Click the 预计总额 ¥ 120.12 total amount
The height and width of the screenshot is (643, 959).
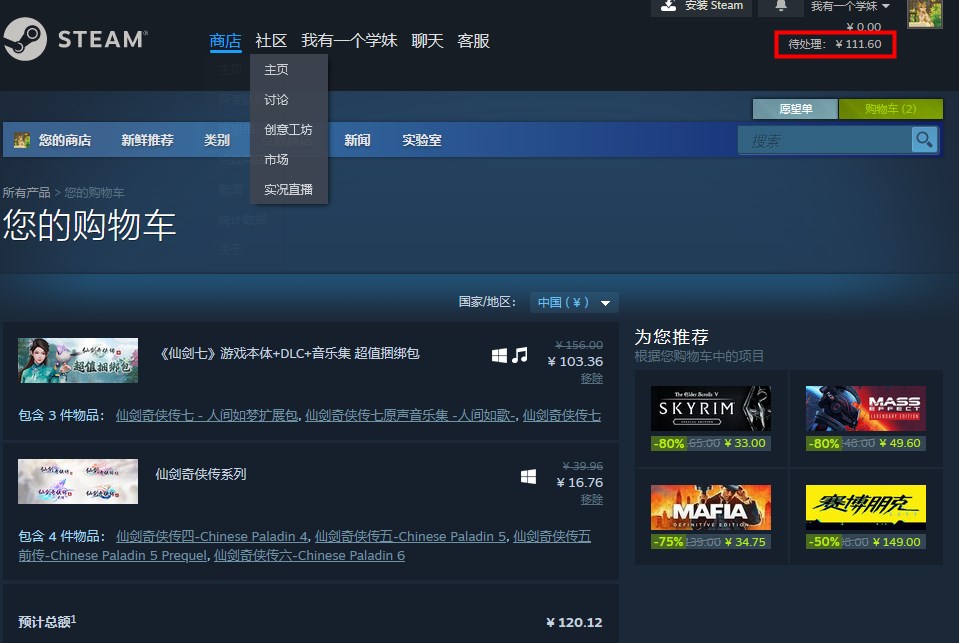point(574,622)
